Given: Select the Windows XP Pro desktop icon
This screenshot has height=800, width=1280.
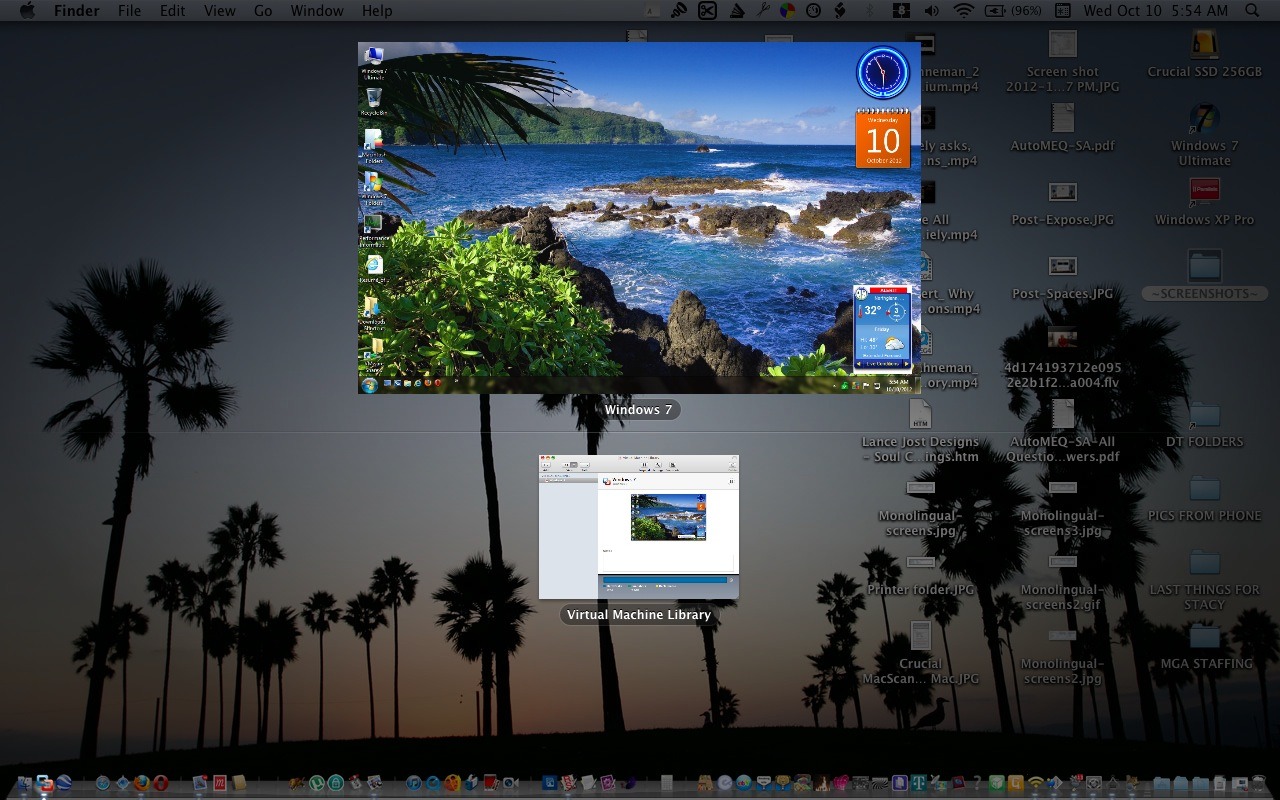Looking at the screenshot, I should 1204,192.
